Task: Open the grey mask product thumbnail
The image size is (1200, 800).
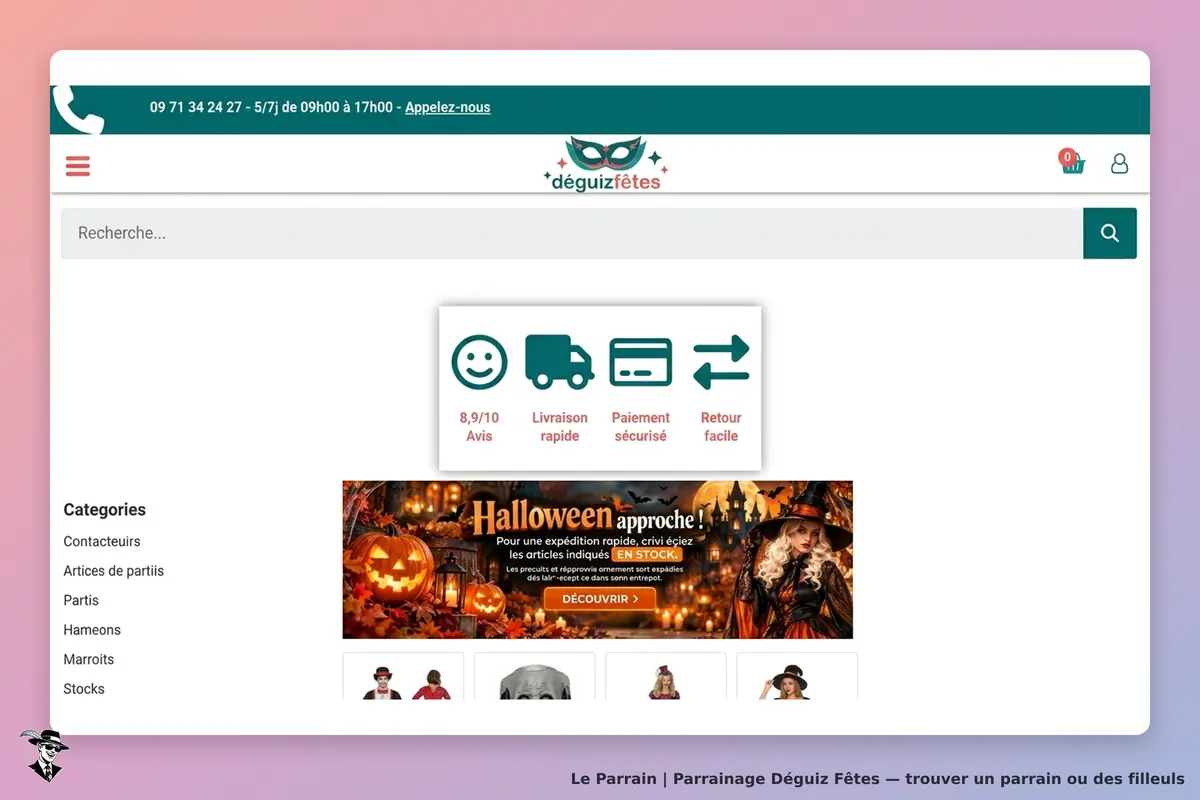Action: [x=535, y=676]
